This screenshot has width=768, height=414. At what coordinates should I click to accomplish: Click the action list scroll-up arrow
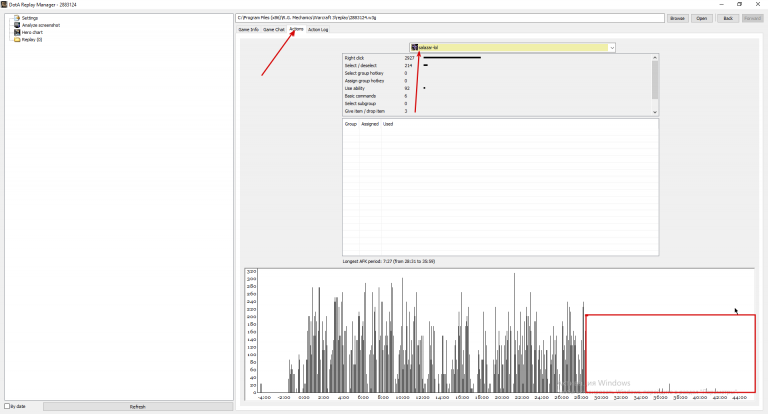coord(655,57)
